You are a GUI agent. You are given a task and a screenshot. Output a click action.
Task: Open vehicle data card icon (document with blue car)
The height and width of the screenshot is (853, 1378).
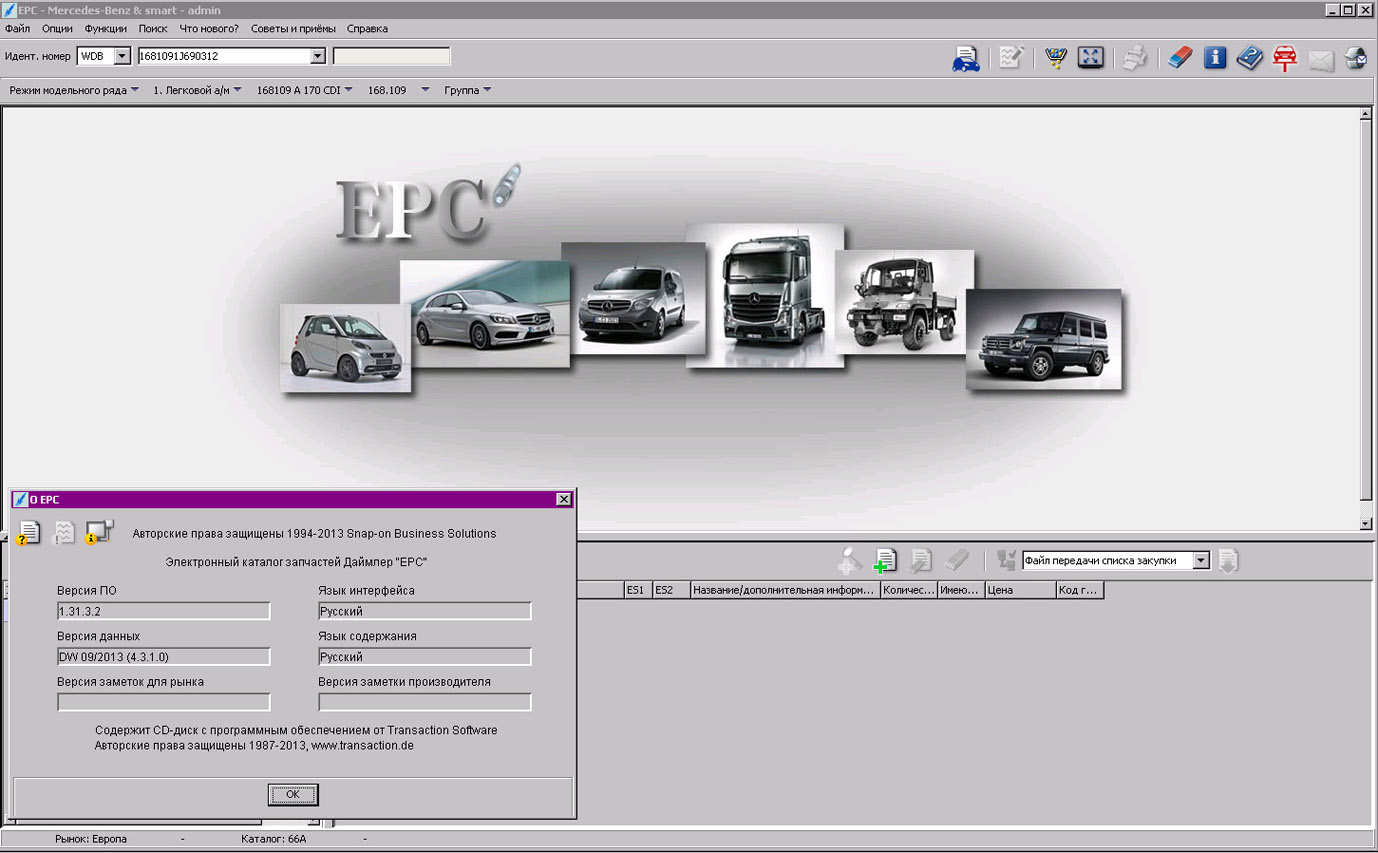click(966, 58)
